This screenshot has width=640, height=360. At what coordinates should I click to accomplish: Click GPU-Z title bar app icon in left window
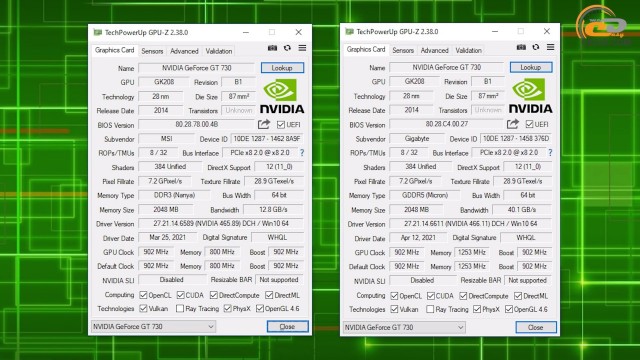97,32
